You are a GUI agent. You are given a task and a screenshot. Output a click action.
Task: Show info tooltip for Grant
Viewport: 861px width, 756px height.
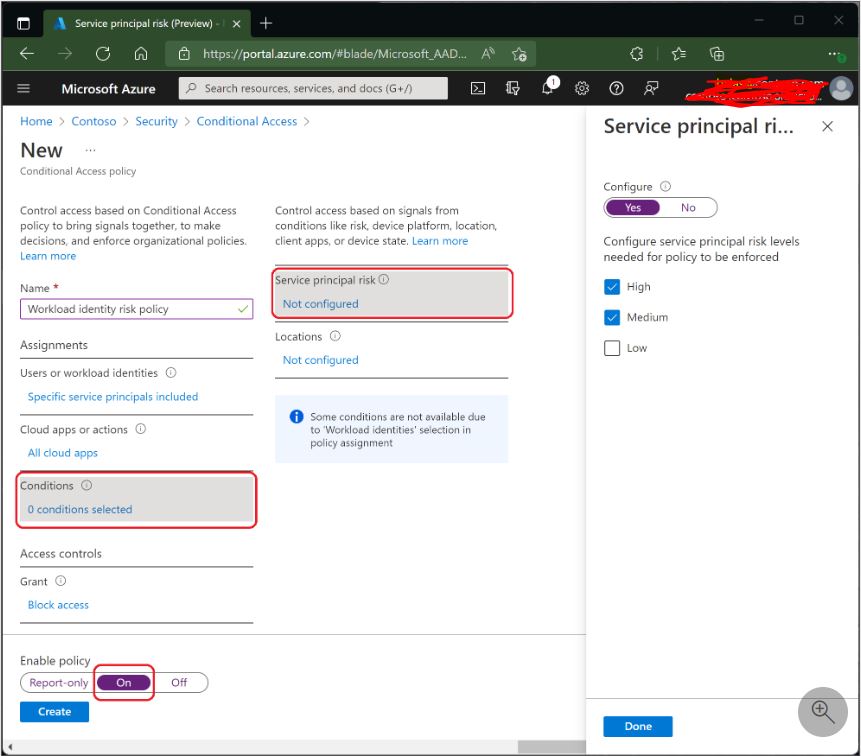pos(60,581)
